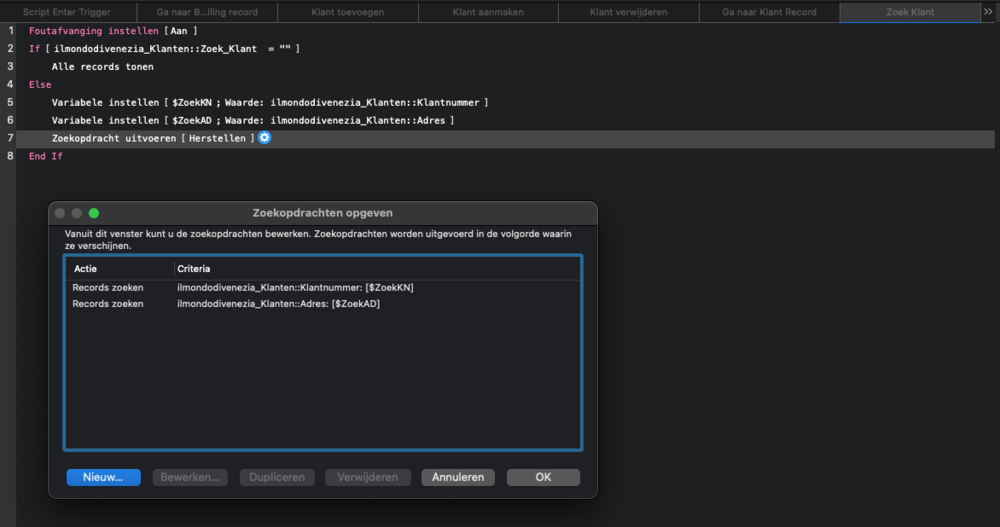Confirm the dialog with OK
1000x527 pixels.
click(x=543, y=478)
